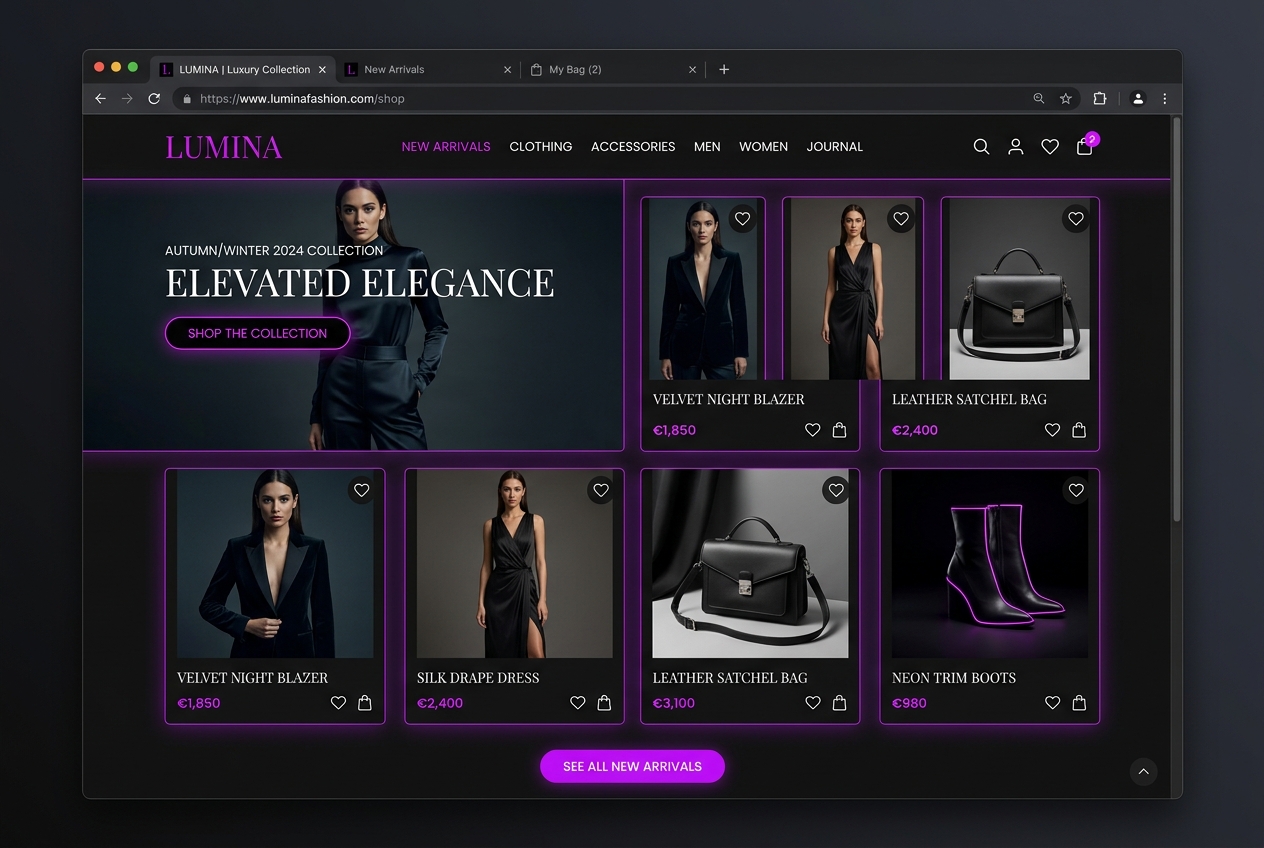The image size is (1264, 848).
Task: Add Neon Trim Boots to bag via bag icon
Action: (1079, 703)
